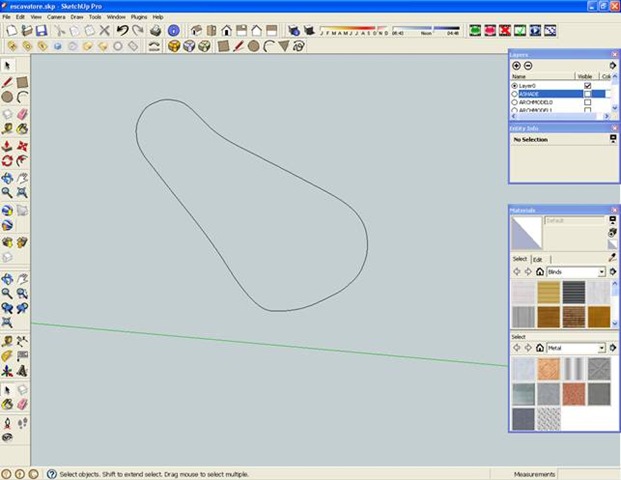Select the Iso view icon

pos(198,31)
